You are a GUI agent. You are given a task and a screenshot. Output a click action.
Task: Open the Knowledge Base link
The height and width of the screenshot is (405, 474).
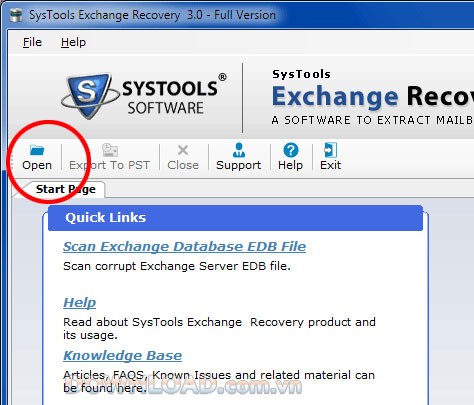(x=122, y=356)
